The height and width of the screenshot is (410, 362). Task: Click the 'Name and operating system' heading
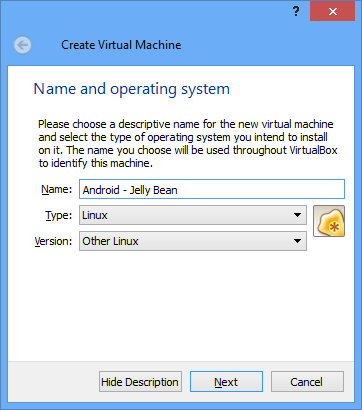pyautogui.click(x=132, y=89)
